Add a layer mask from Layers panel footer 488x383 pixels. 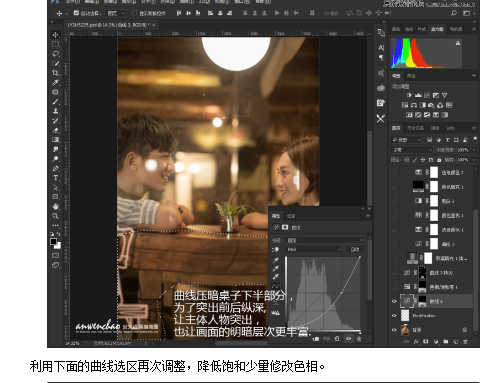(426, 342)
